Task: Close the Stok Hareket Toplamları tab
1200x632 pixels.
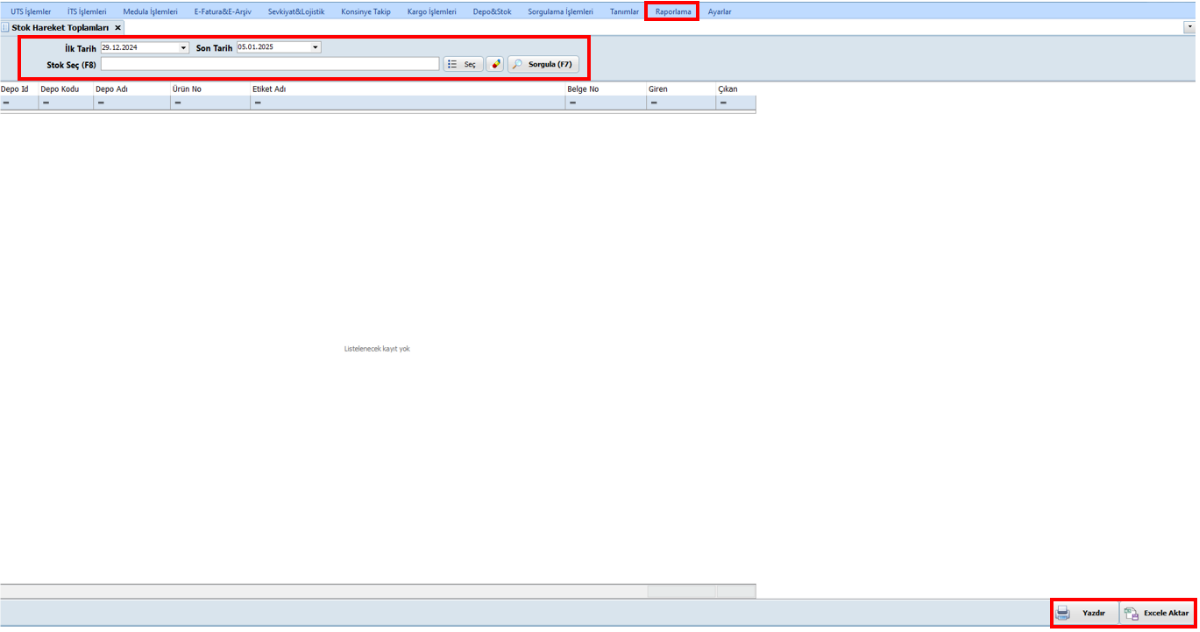Action: (x=117, y=28)
